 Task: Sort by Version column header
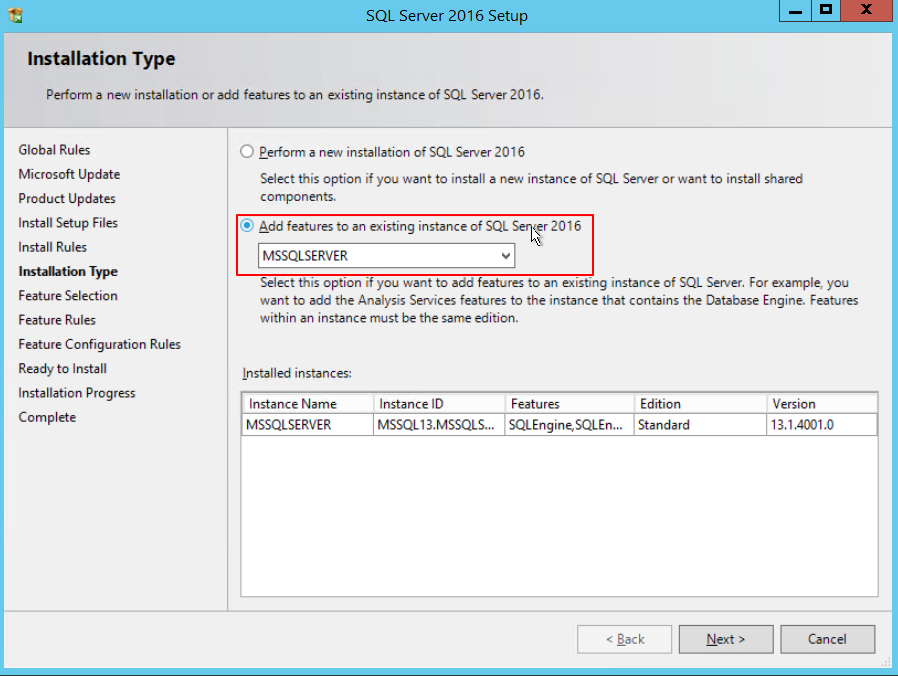(x=822, y=404)
